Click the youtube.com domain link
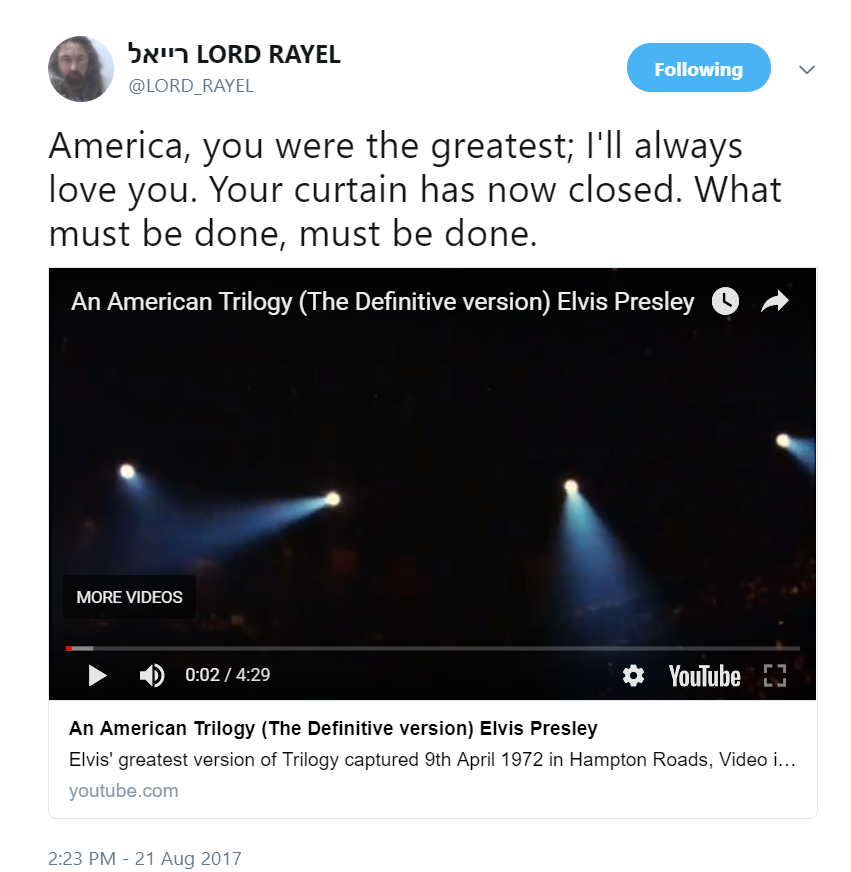 (x=123, y=791)
